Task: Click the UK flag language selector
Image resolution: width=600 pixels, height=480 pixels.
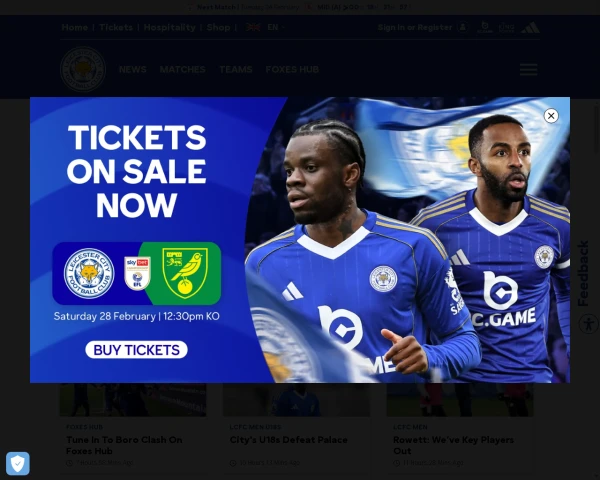Action: [253, 27]
